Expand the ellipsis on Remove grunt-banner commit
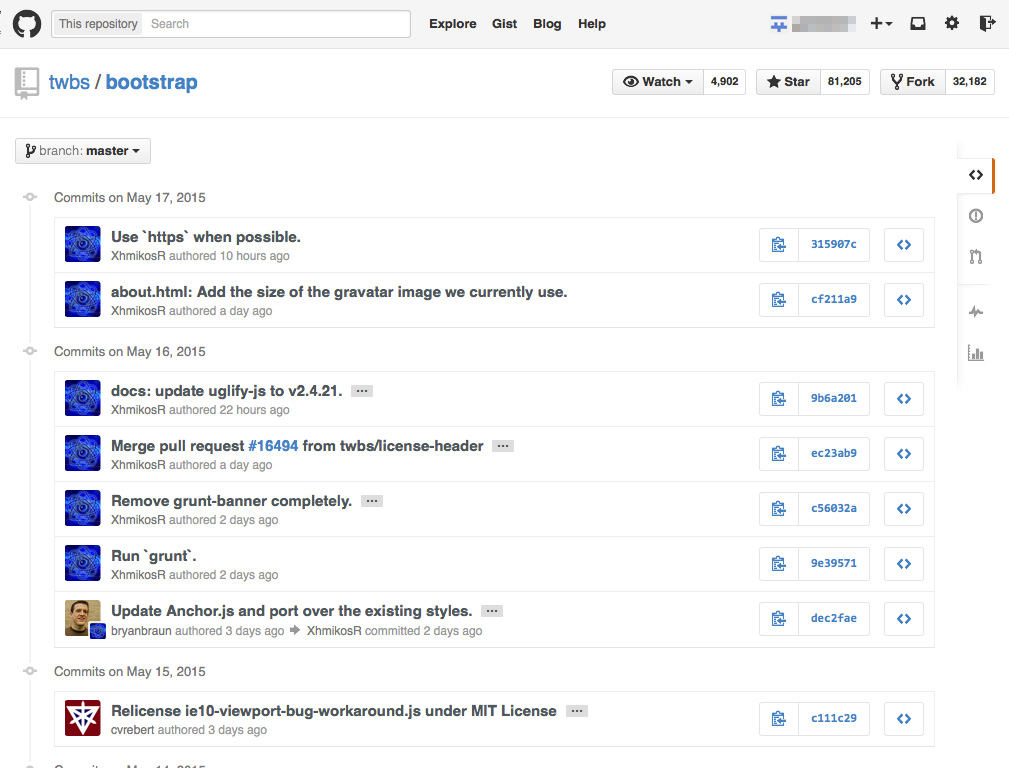Viewport: 1009px width, 768px height. click(371, 500)
